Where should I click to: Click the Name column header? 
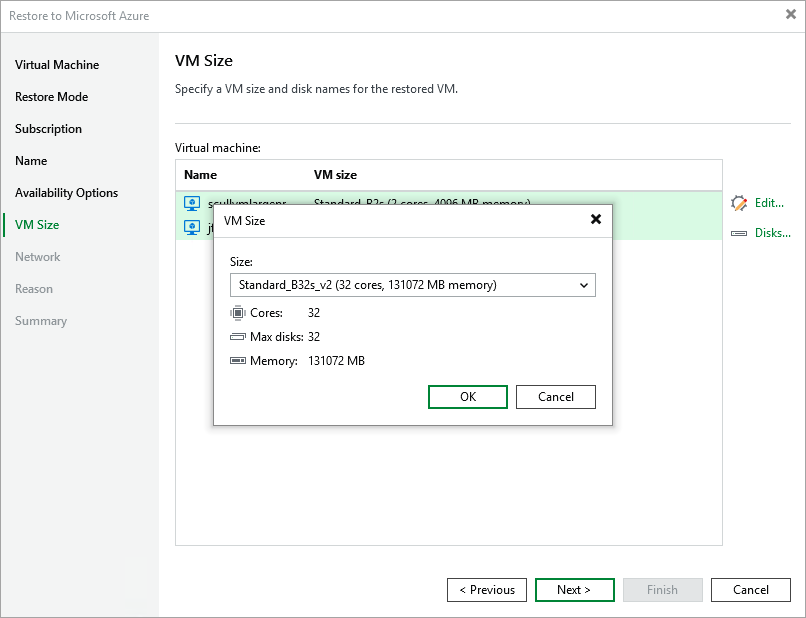pos(200,175)
